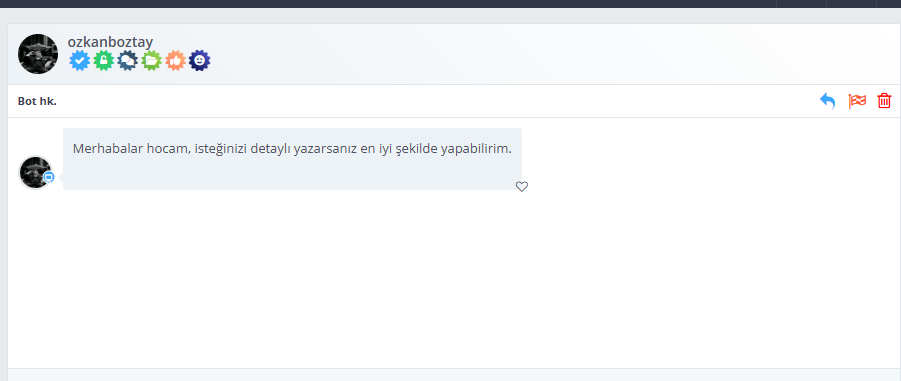The image size is (901, 381).
Task: Click the light gray footer strip below conversation
Action: click(454, 375)
